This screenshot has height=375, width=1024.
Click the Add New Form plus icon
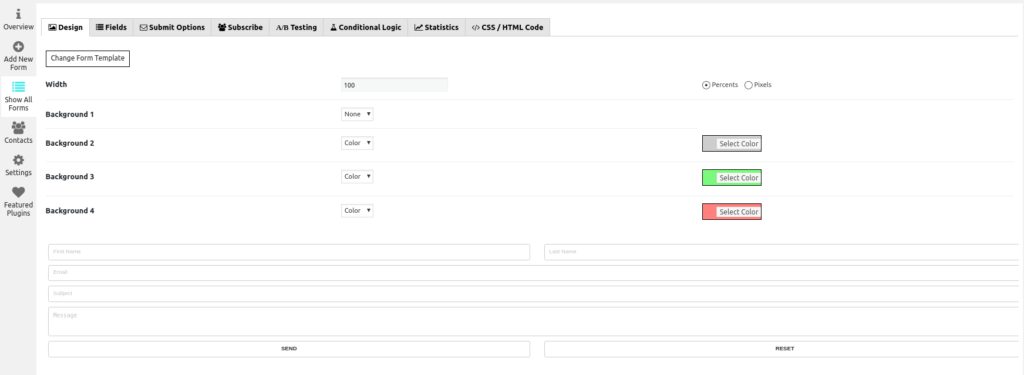[x=18, y=47]
